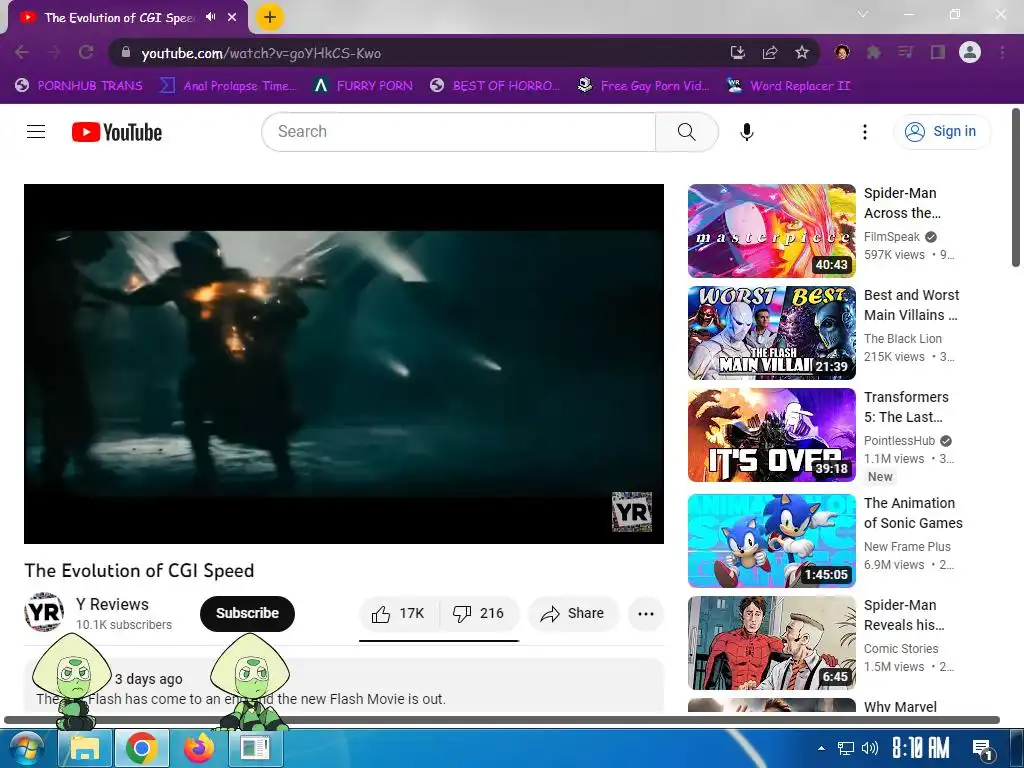The image size is (1024, 768).
Task: Click the install app icon in address bar
Action: coord(737,52)
